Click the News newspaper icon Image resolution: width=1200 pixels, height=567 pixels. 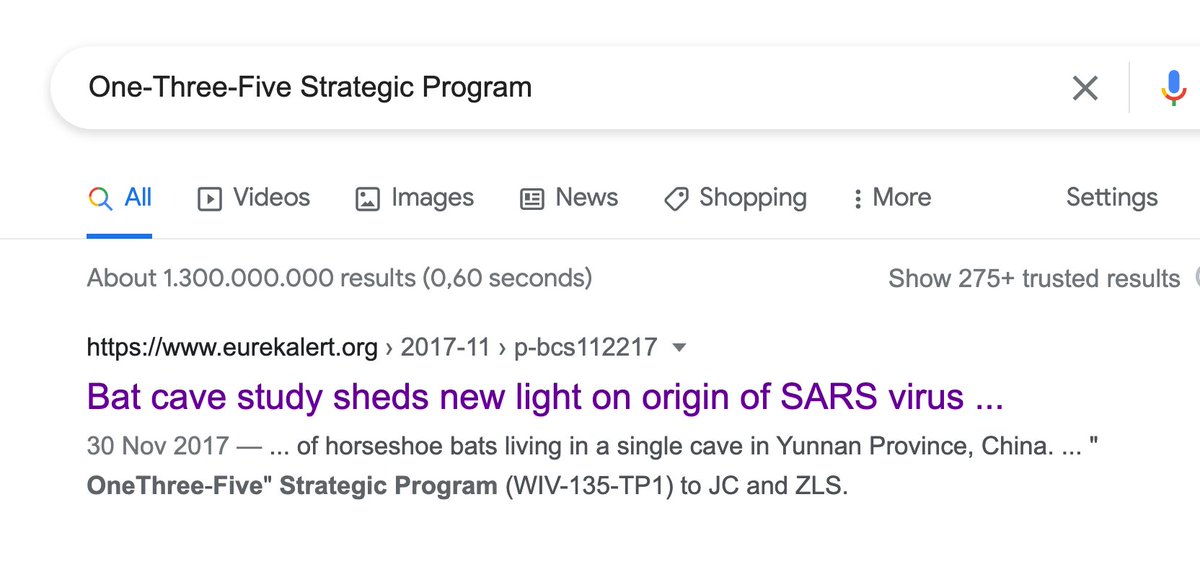point(532,199)
